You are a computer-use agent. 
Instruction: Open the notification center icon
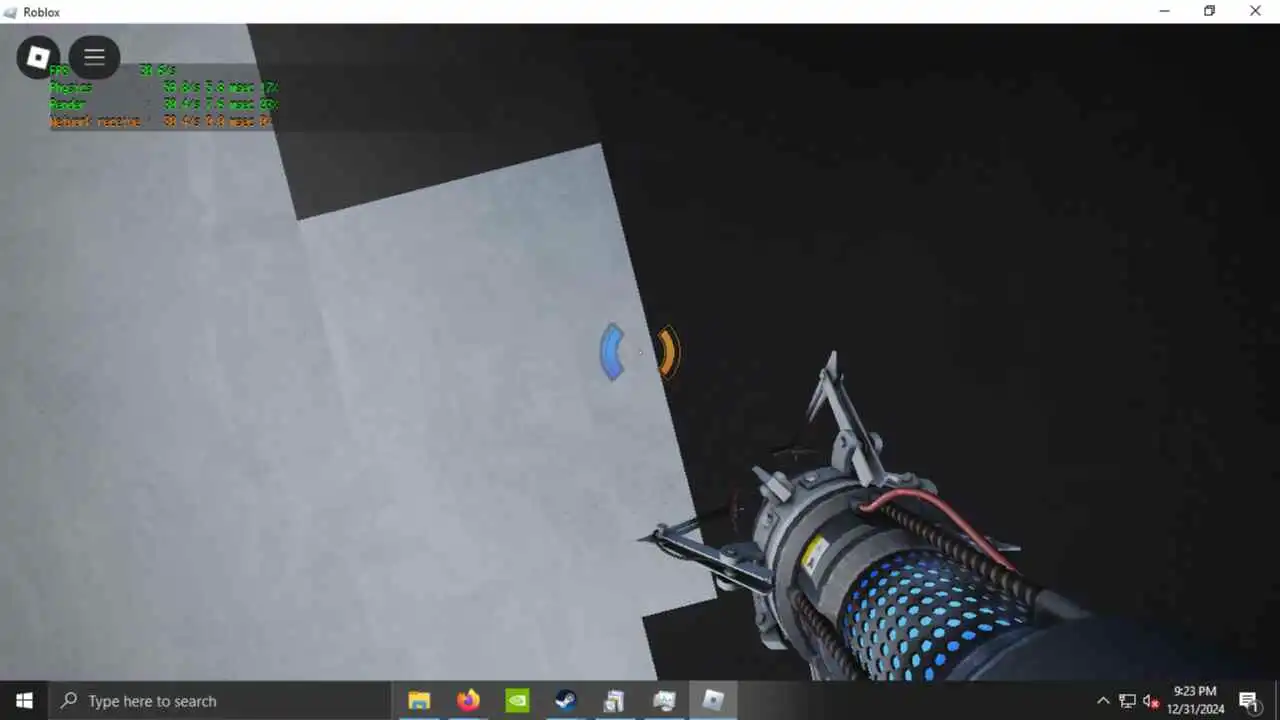(1248, 701)
